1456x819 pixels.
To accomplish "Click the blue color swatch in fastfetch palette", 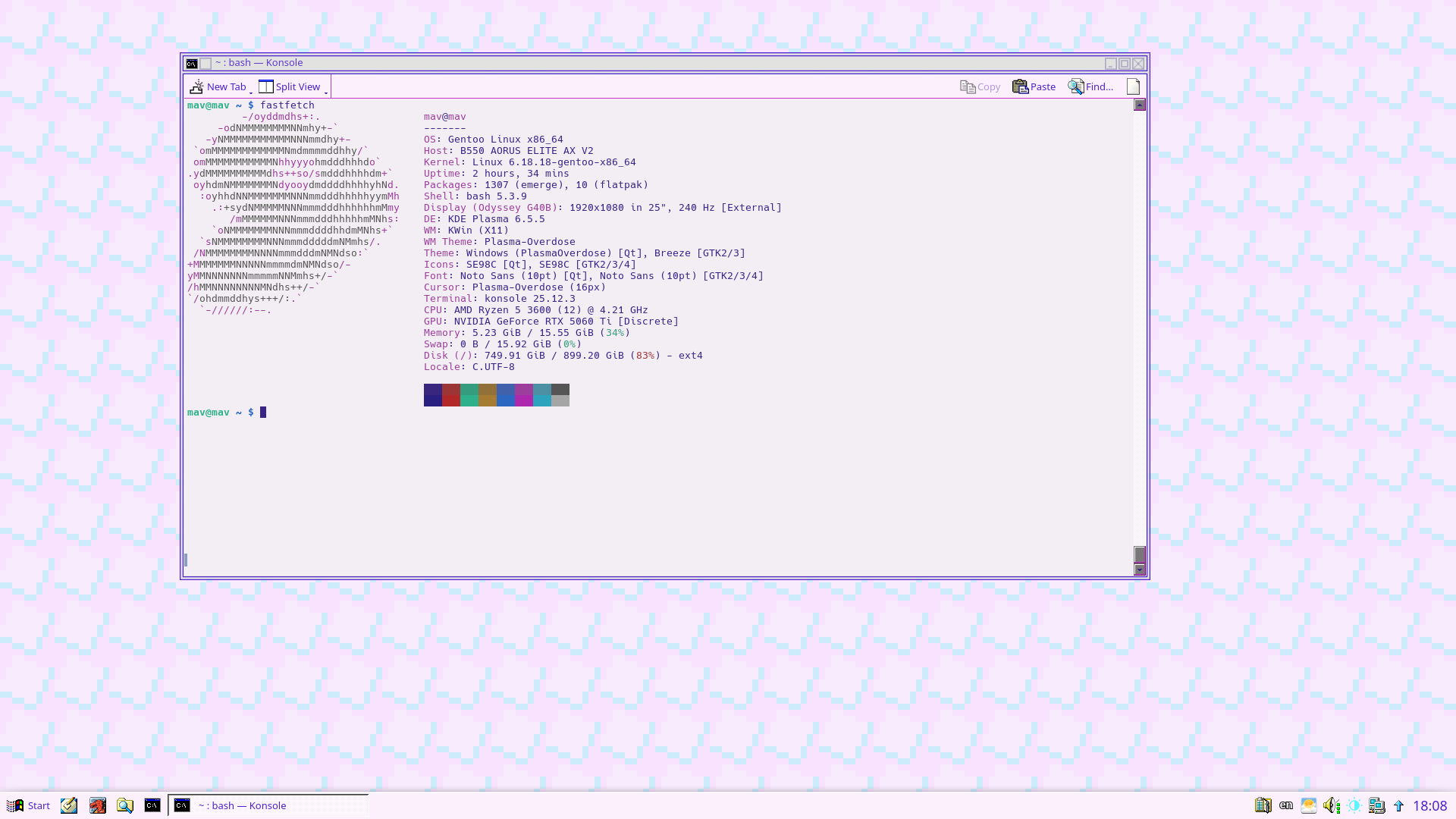I will 506,394.
